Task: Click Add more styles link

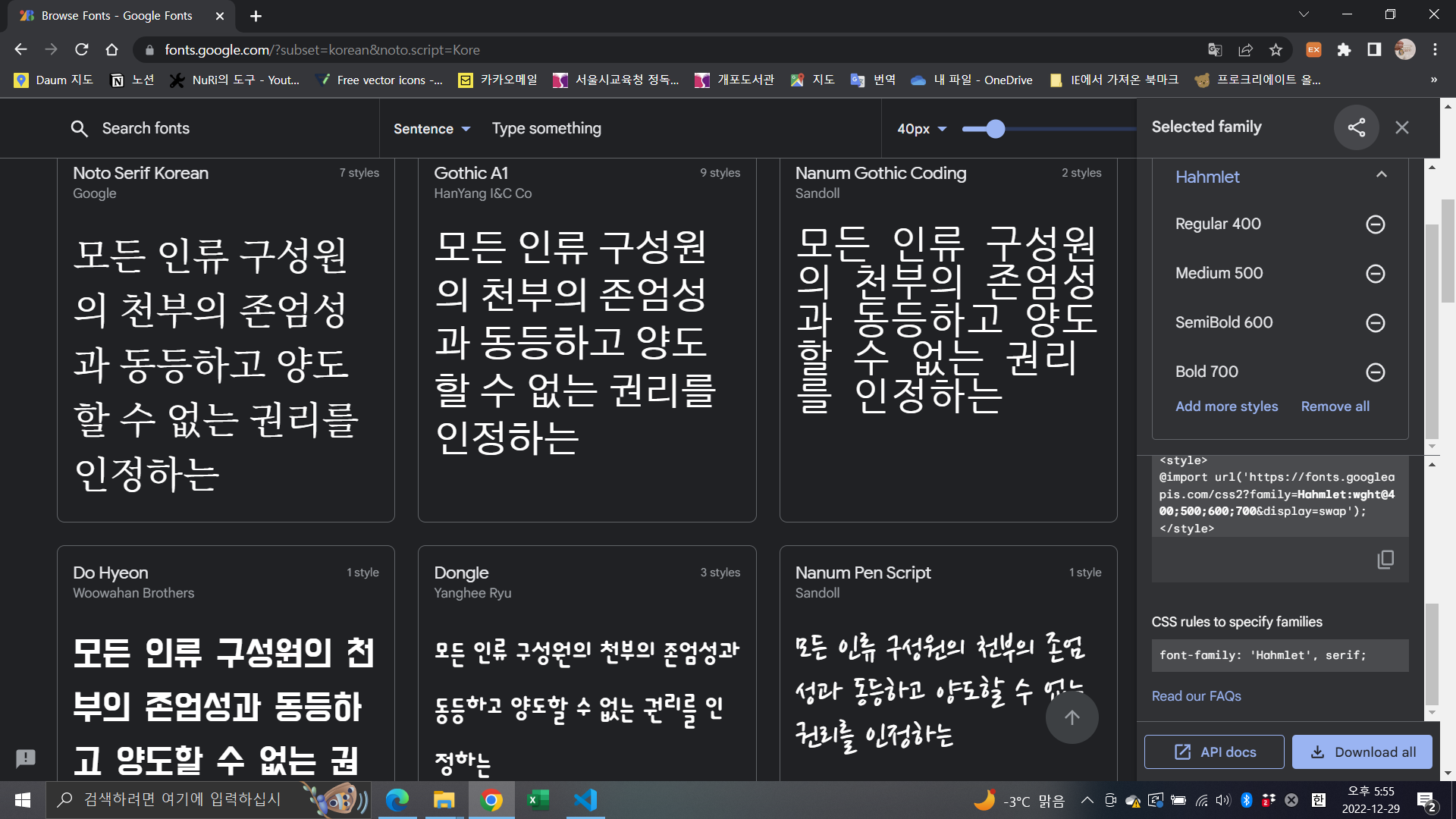Action: click(x=1226, y=406)
